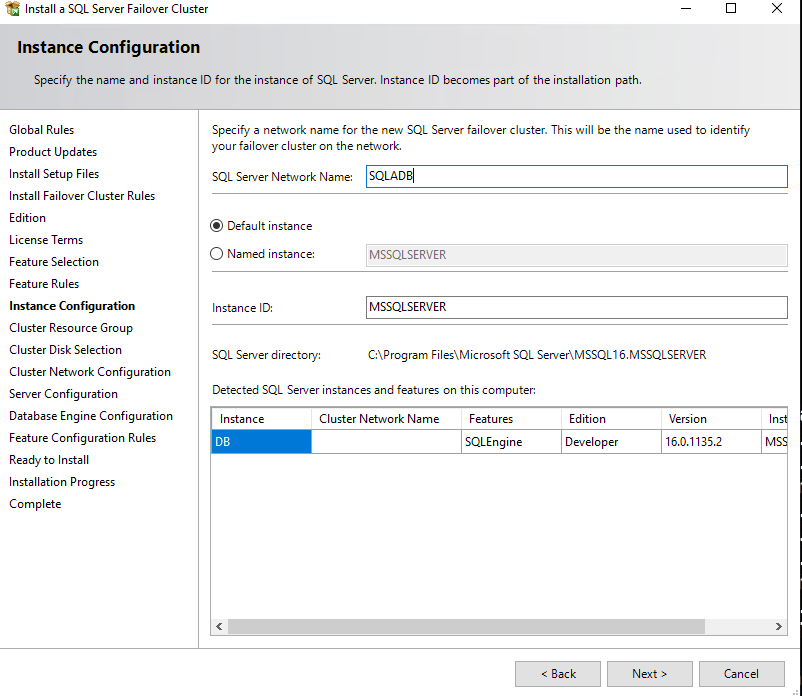Open License Terms step
The height and width of the screenshot is (696, 802).
[46, 240]
